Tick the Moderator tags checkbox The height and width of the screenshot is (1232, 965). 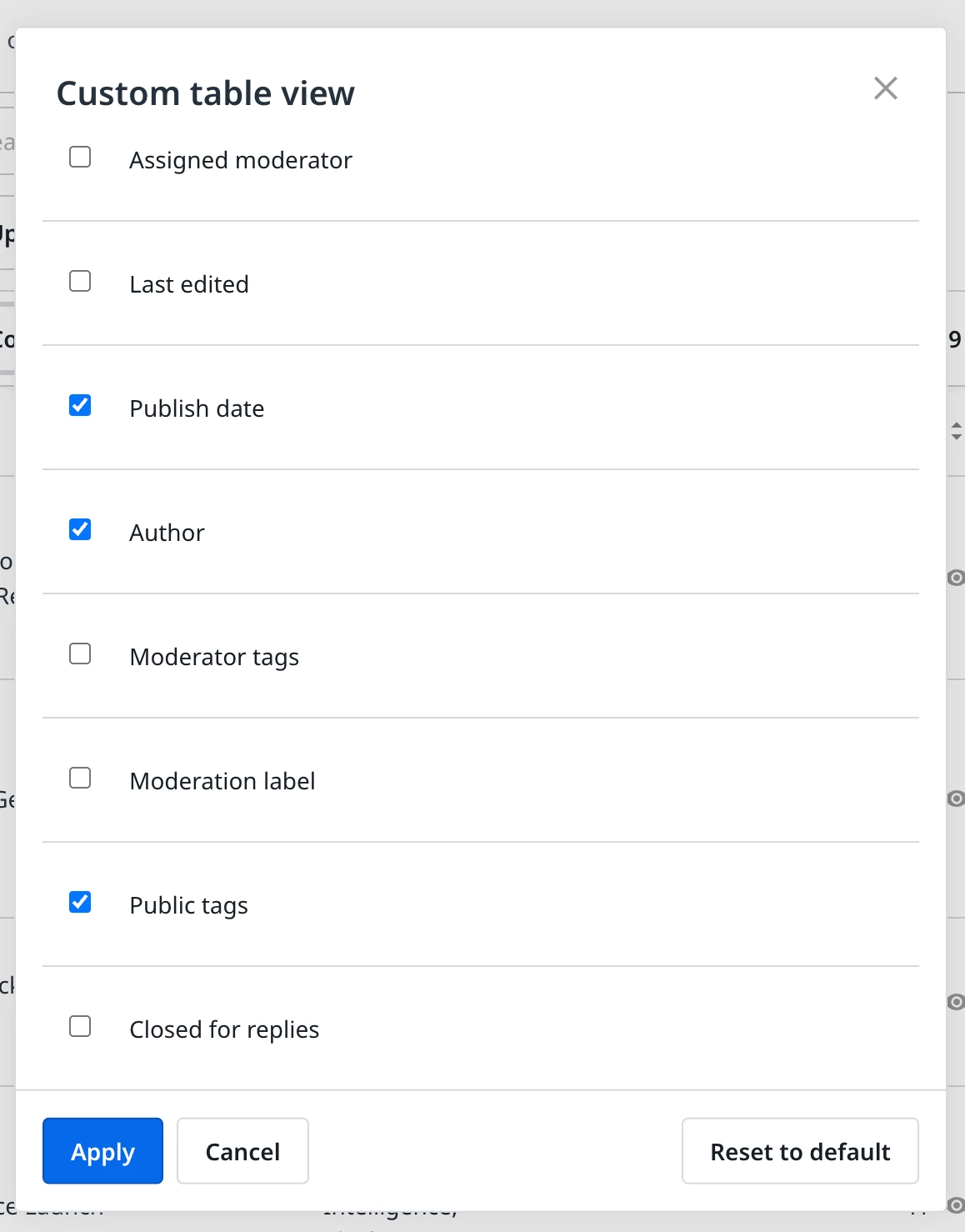80,654
